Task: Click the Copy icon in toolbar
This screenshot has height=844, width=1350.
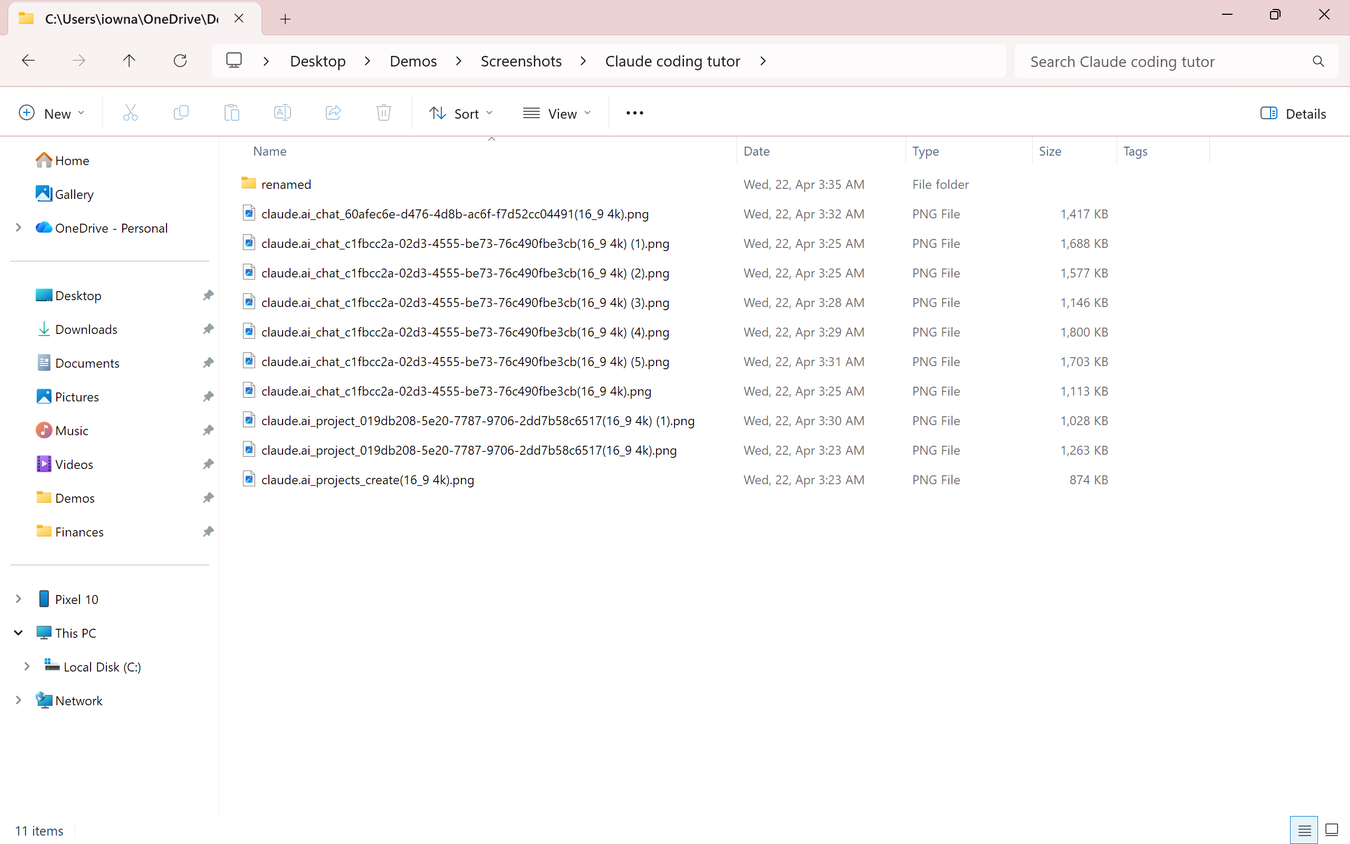Action: click(181, 113)
